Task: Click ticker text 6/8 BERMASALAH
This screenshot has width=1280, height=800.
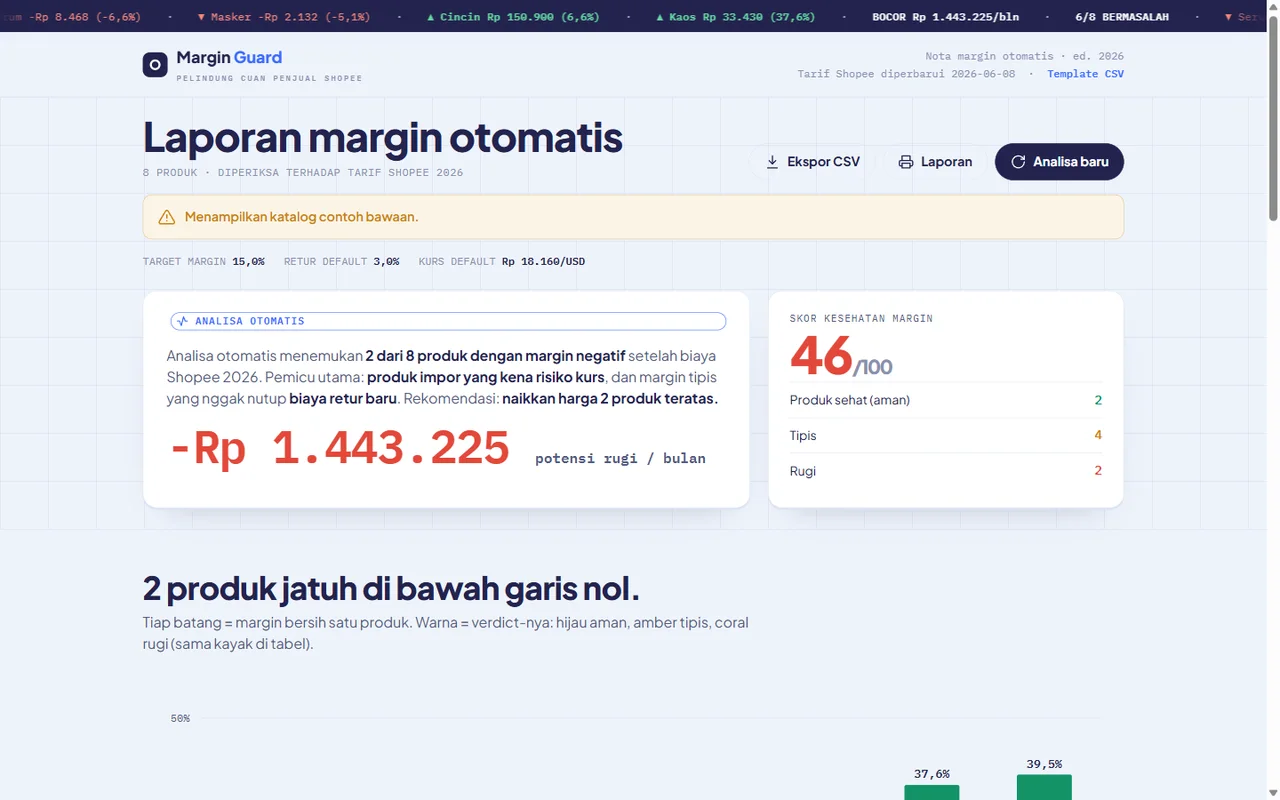Action: (x=1122, y=17)
